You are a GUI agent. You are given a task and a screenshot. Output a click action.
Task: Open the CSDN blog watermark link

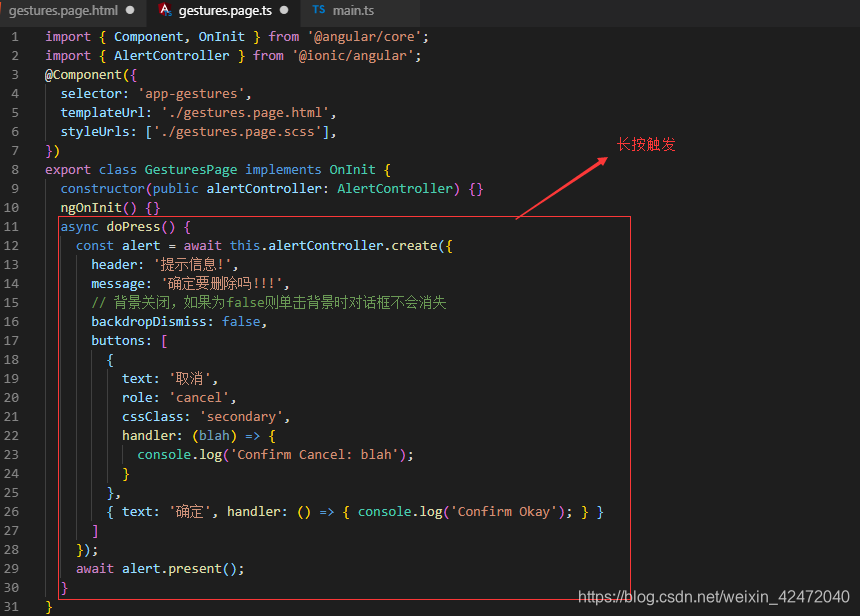(714, 597)
